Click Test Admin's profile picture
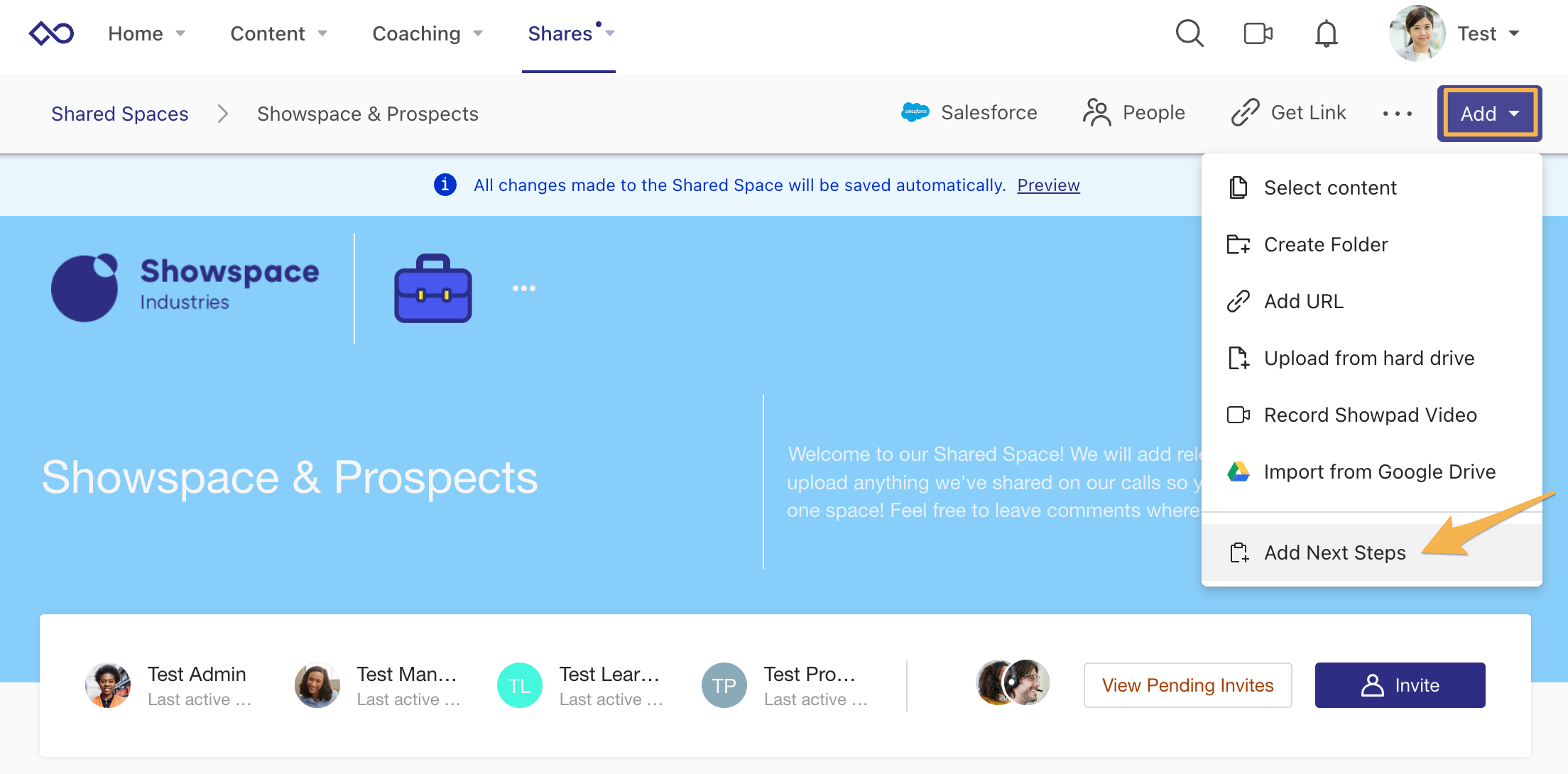 tap(107, 685)
